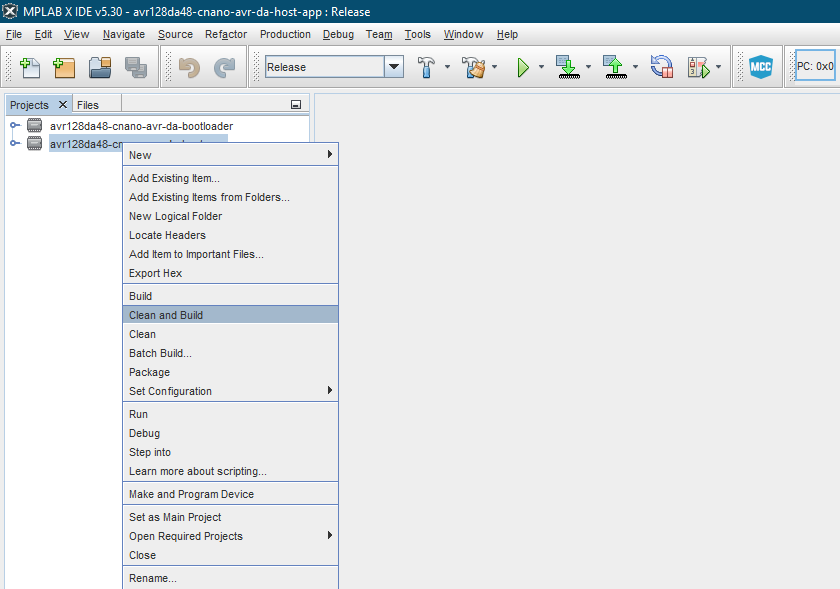Click the Clean and Build hammer-broom icon

[474, 68]
